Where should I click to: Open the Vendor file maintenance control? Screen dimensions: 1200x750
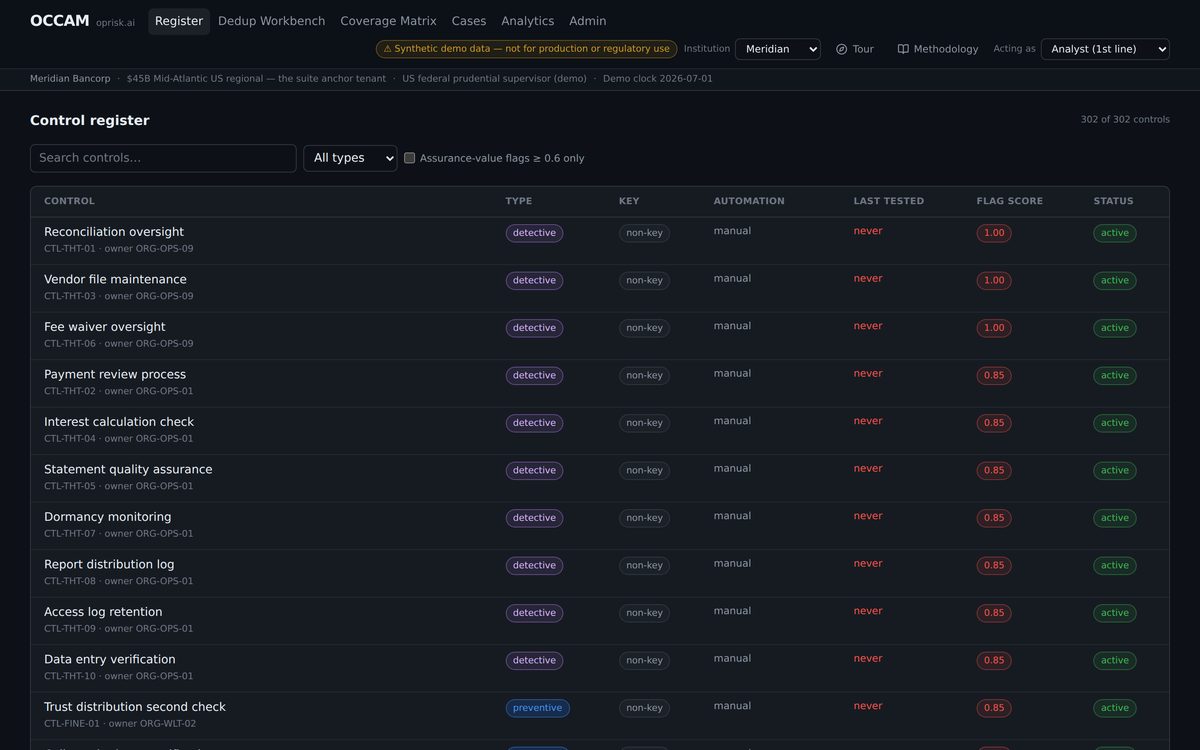[115, 279]
